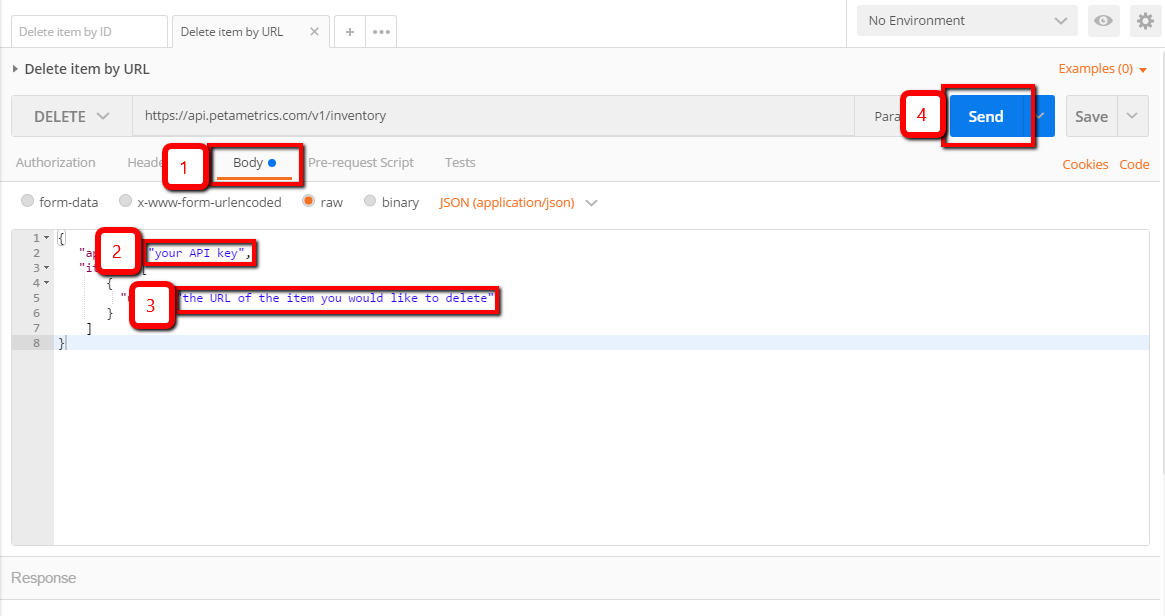Send the request
Viewport: 1165px width, 616px height.
pos(986,117)
